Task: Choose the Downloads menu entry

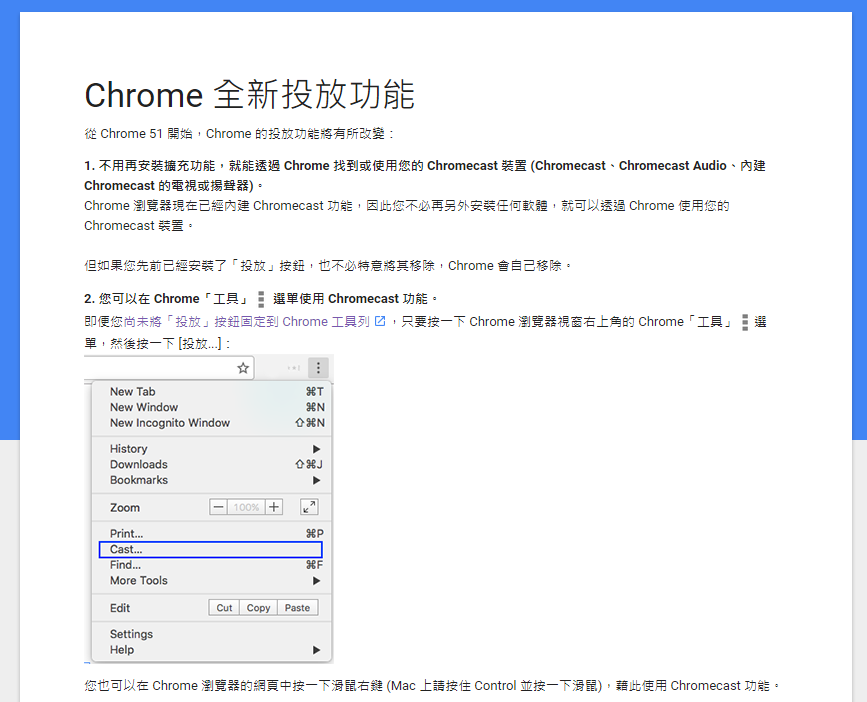Action: (211, 464)
